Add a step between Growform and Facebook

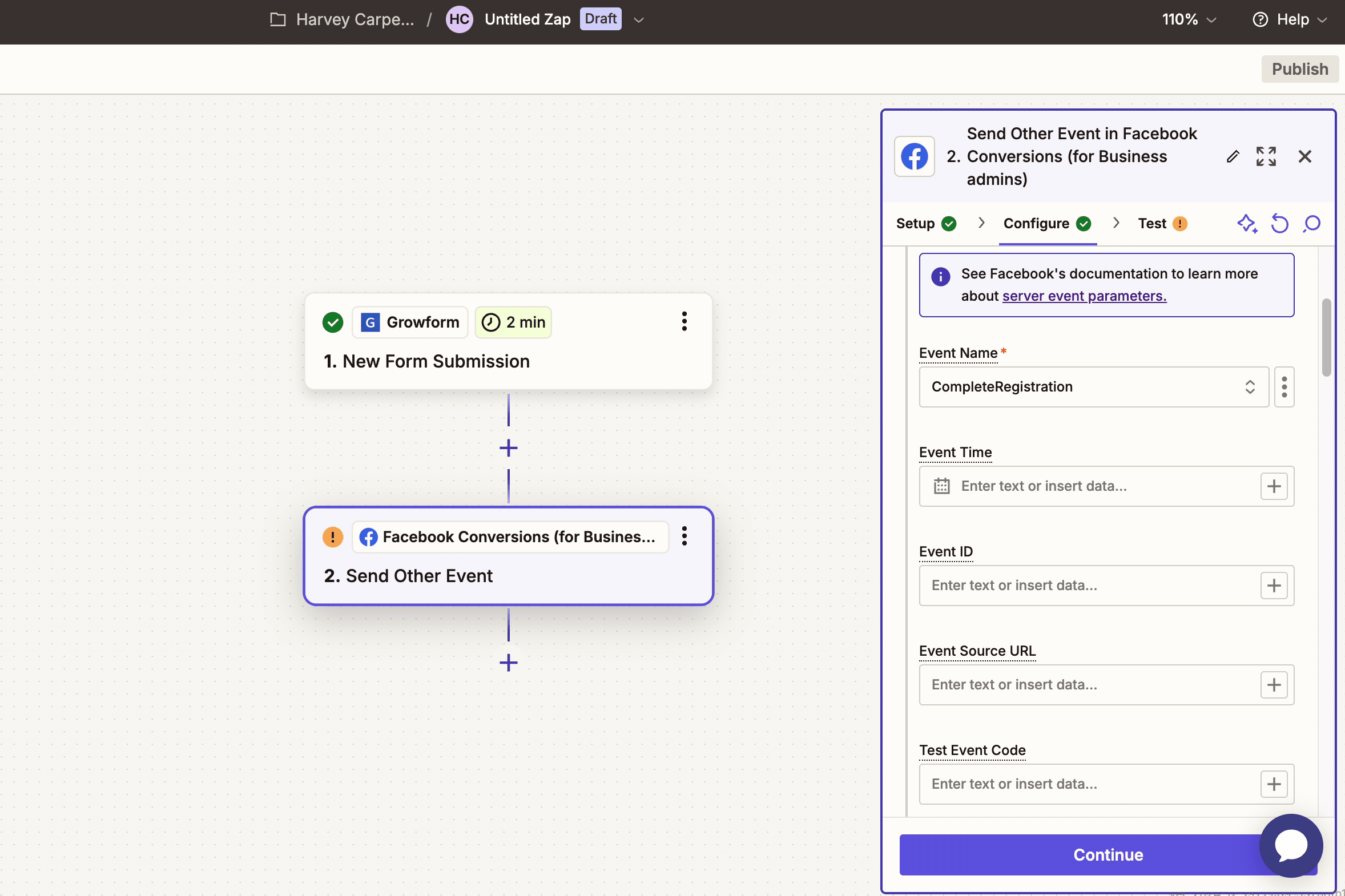click(x=508, y=448)
